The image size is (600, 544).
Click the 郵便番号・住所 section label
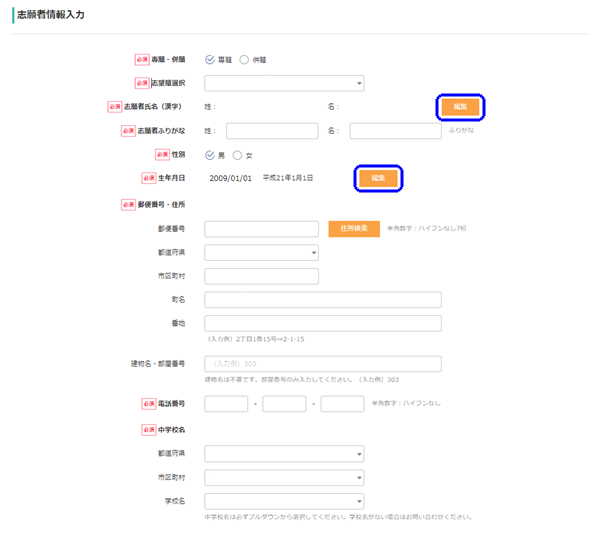161,205
